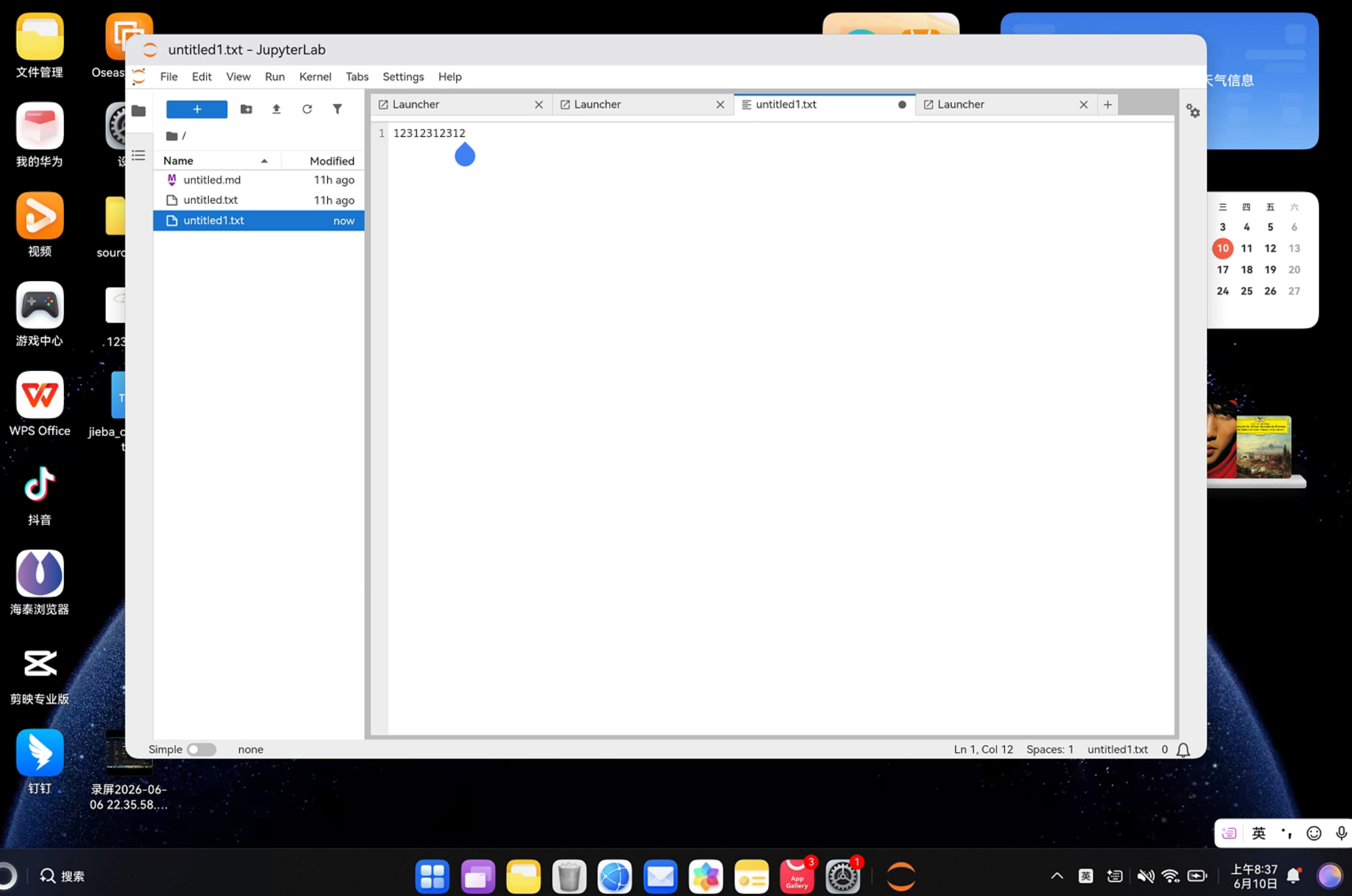Upload files using the upload arrow icon
The image size is (1352, 896).
pyautogui.click(x=276, y=109)
